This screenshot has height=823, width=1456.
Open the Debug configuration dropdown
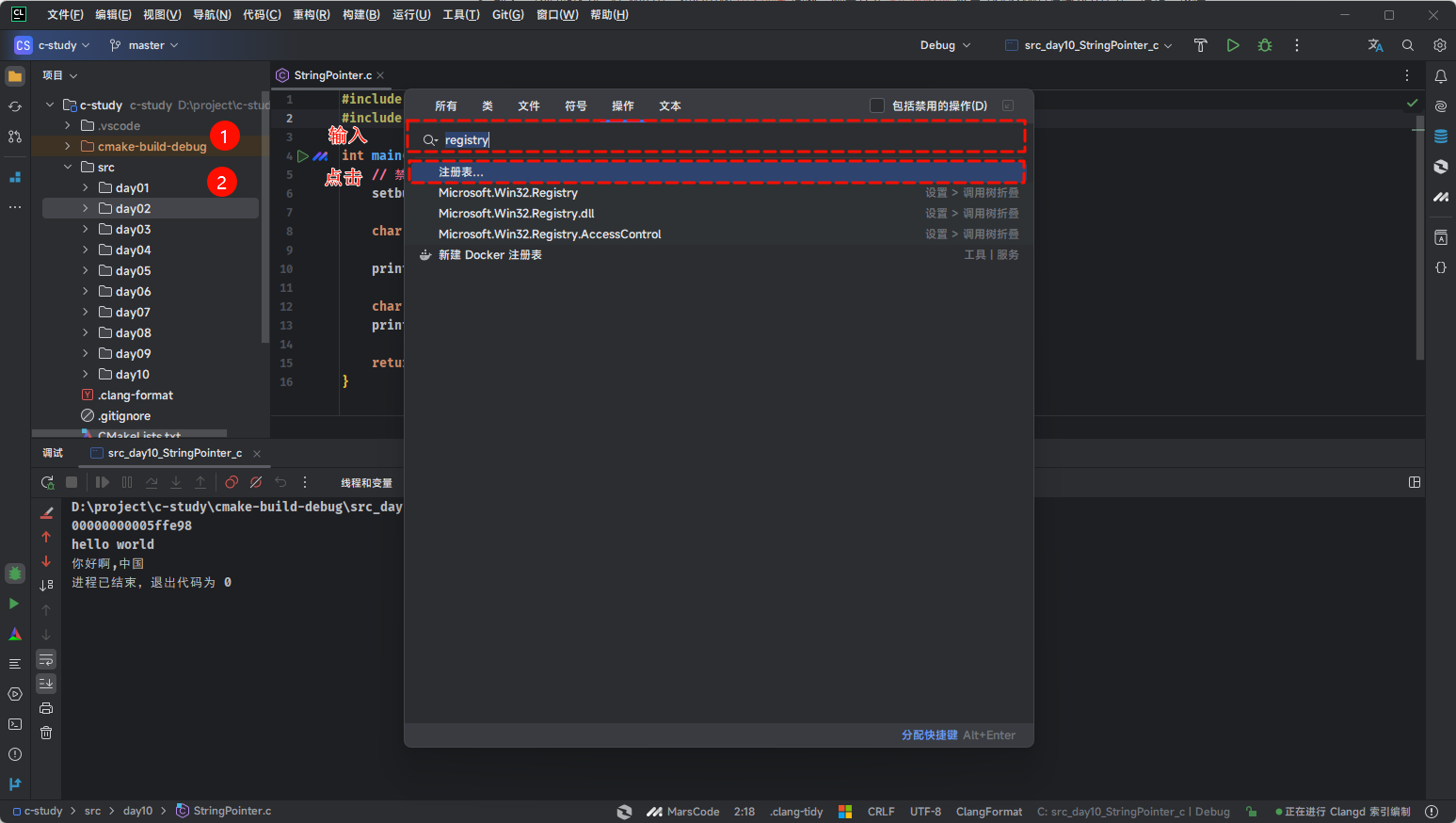click(x=945, y=45)
